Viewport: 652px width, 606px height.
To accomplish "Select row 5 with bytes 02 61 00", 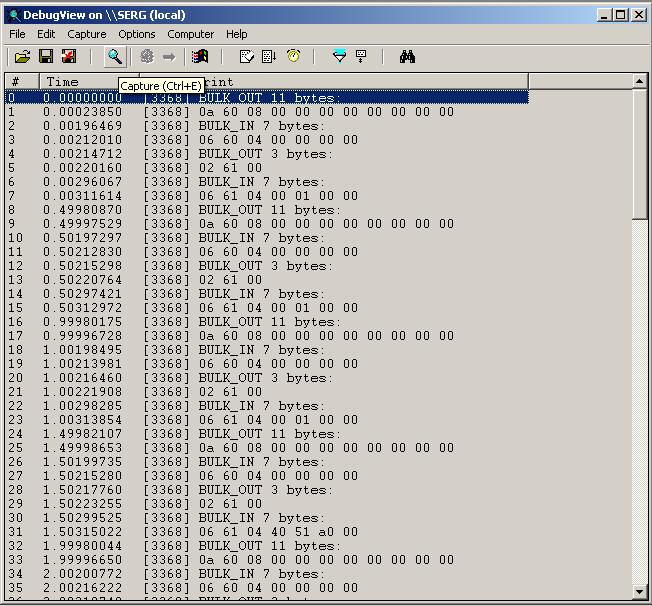I will point(267,168).
